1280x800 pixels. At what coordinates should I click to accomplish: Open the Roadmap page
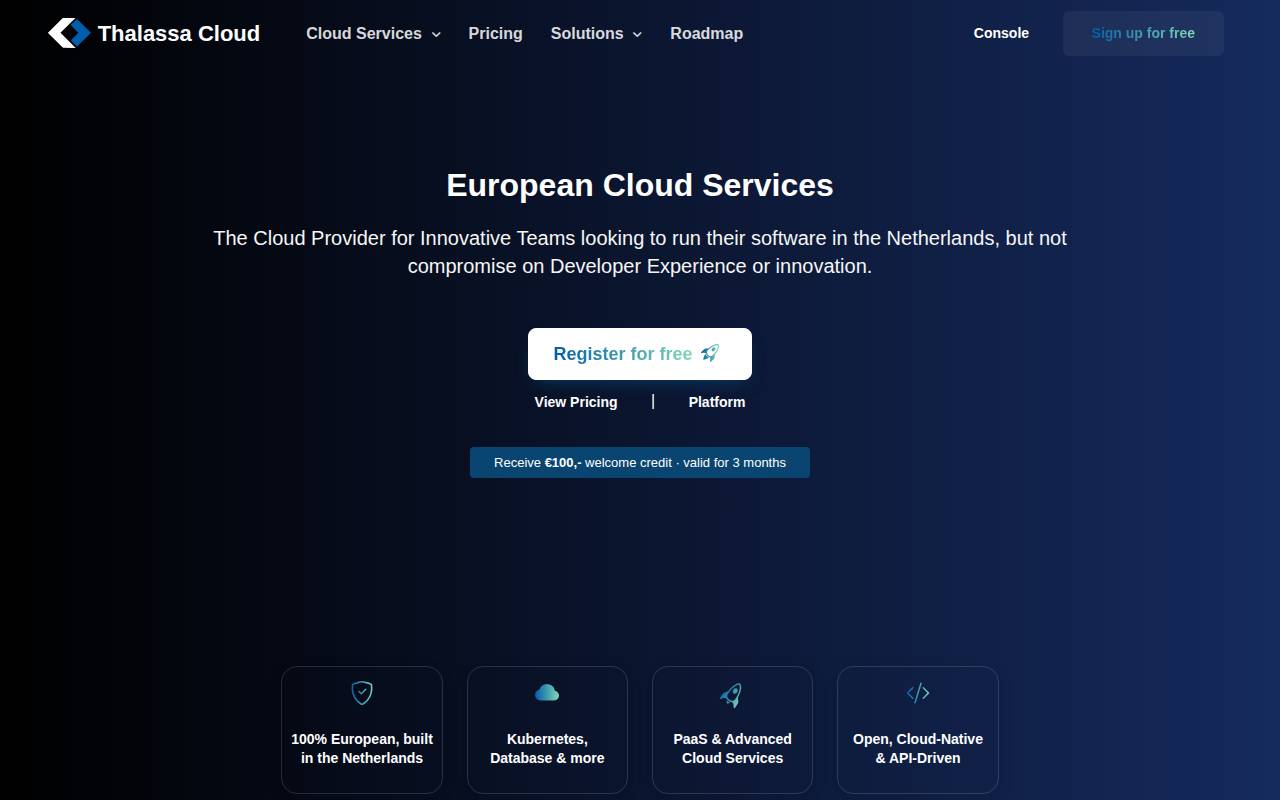(x=706, y=33)
